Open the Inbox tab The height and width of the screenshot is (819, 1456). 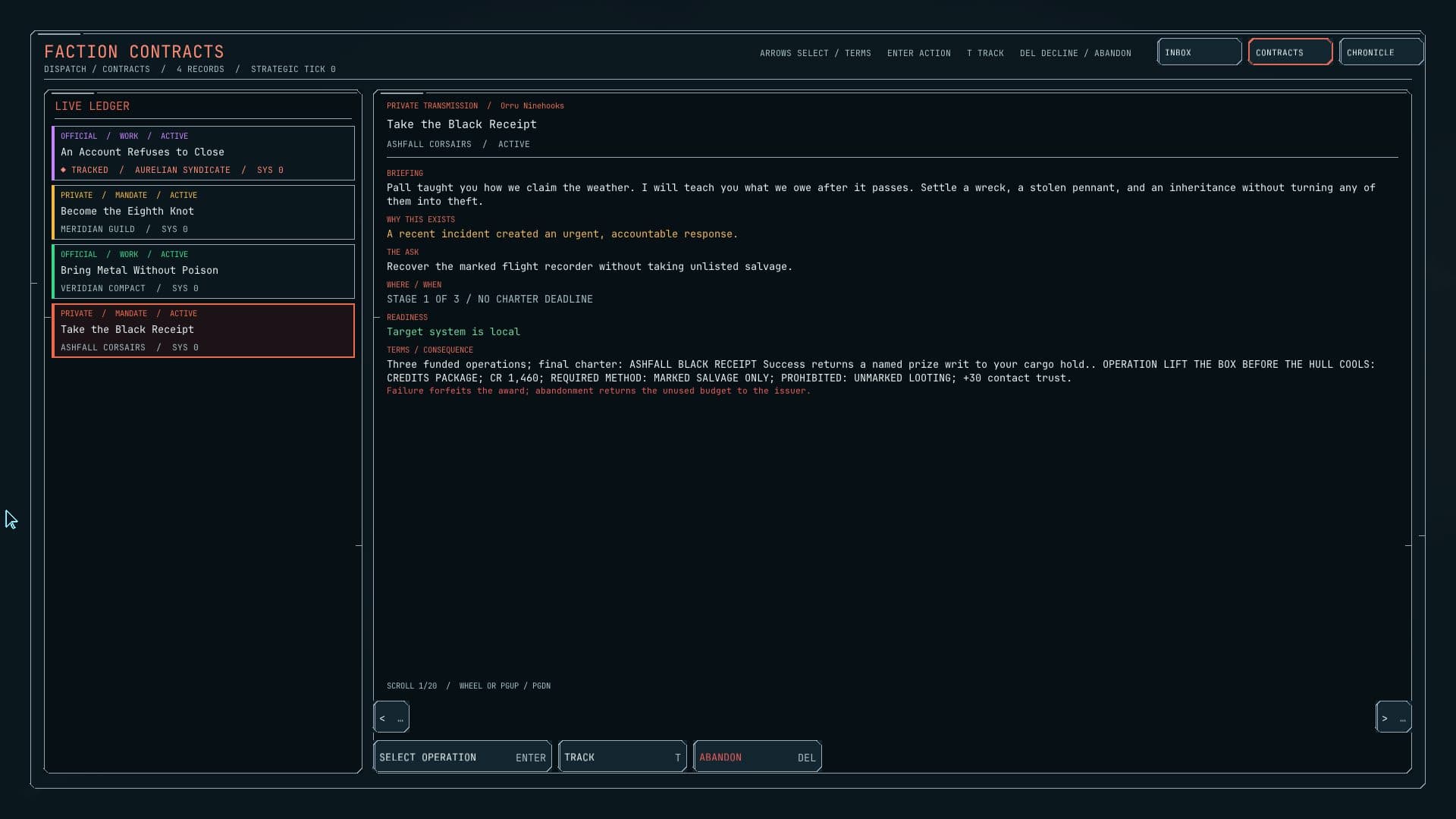pyautogui.click(x=1199, y=52)
